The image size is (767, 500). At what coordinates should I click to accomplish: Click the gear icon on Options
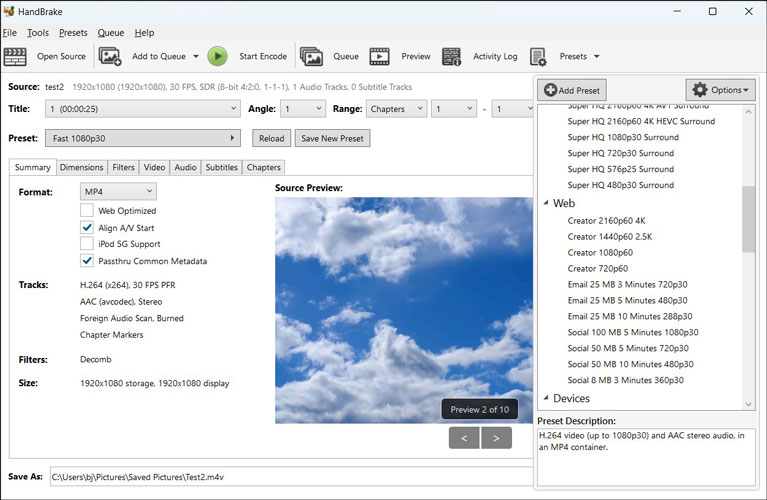700,90
